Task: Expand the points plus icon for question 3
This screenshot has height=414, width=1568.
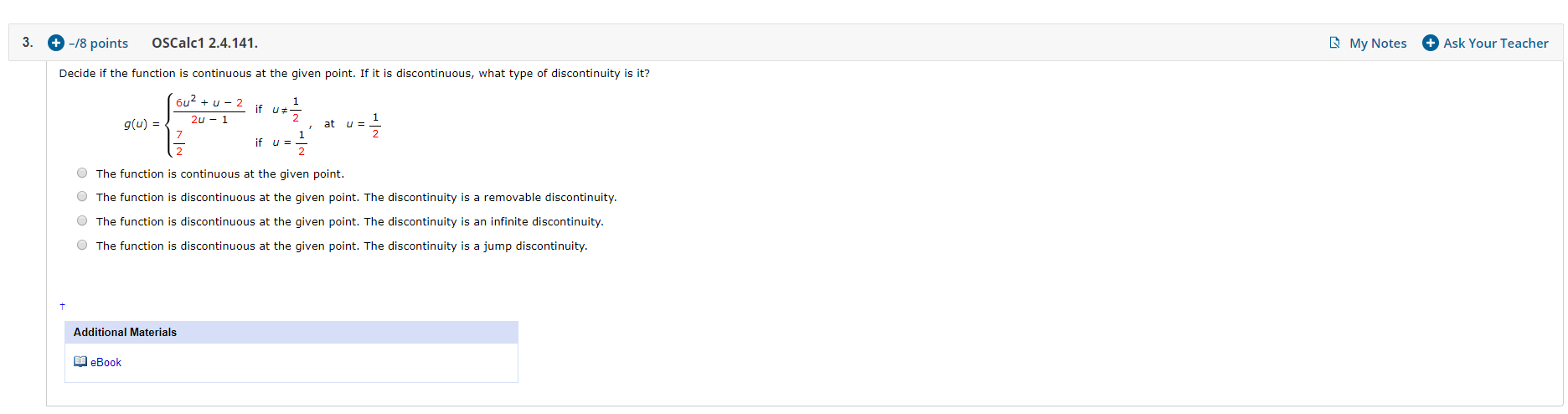Action: click(56, 43)
